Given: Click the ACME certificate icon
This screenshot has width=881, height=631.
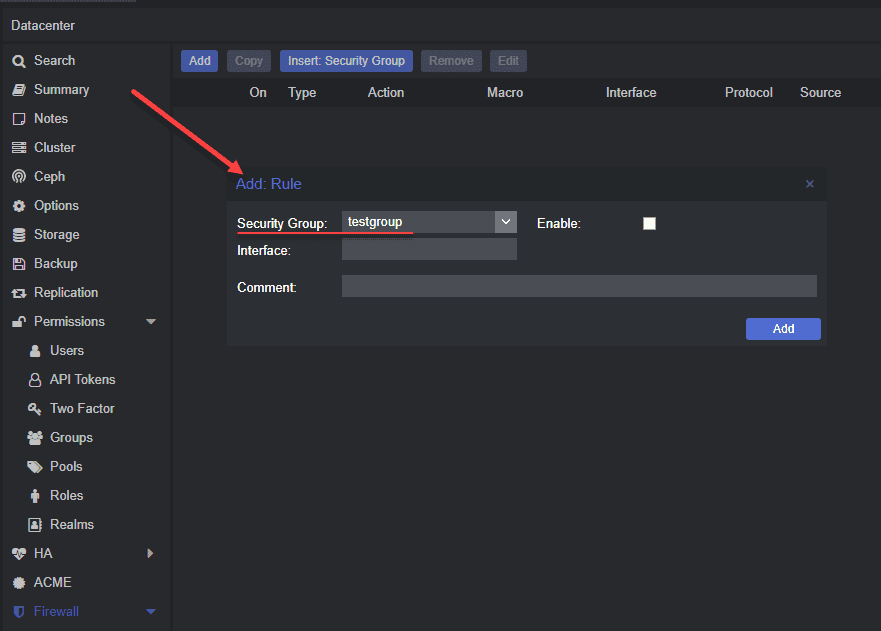Looking at the screenshot, I should pos(18,583).
